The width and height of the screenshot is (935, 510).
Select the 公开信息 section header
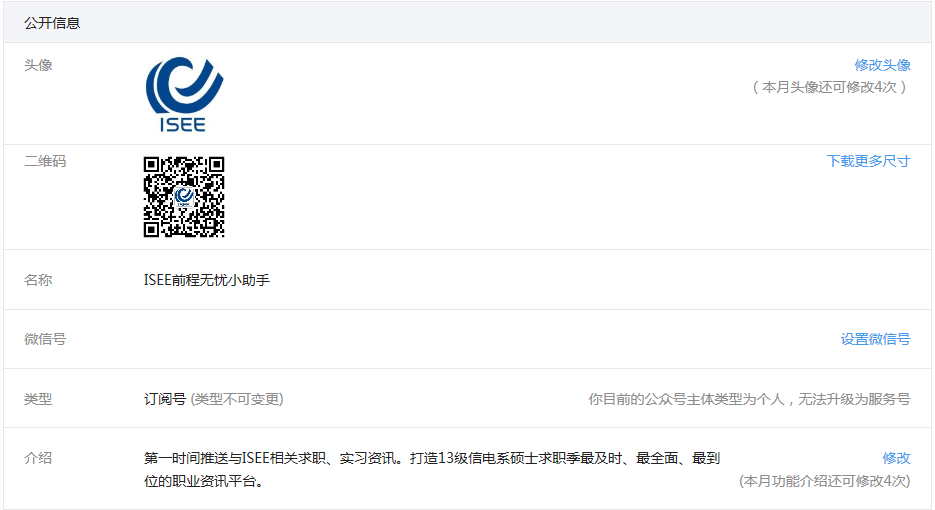52,23
